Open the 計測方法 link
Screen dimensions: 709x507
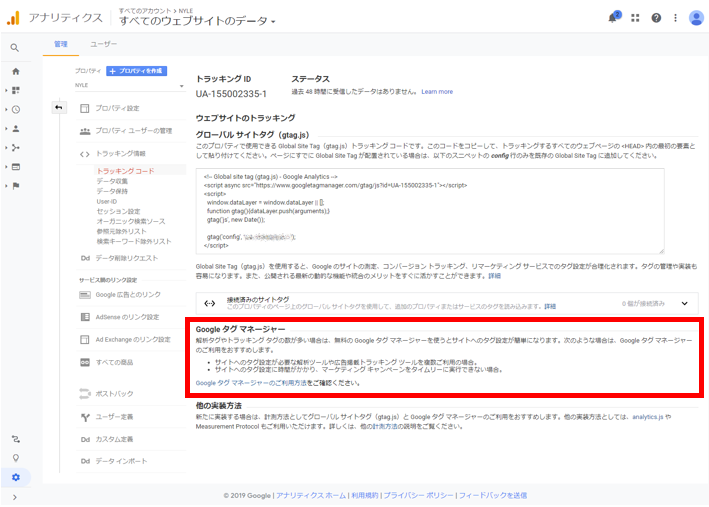pos(385,426)
